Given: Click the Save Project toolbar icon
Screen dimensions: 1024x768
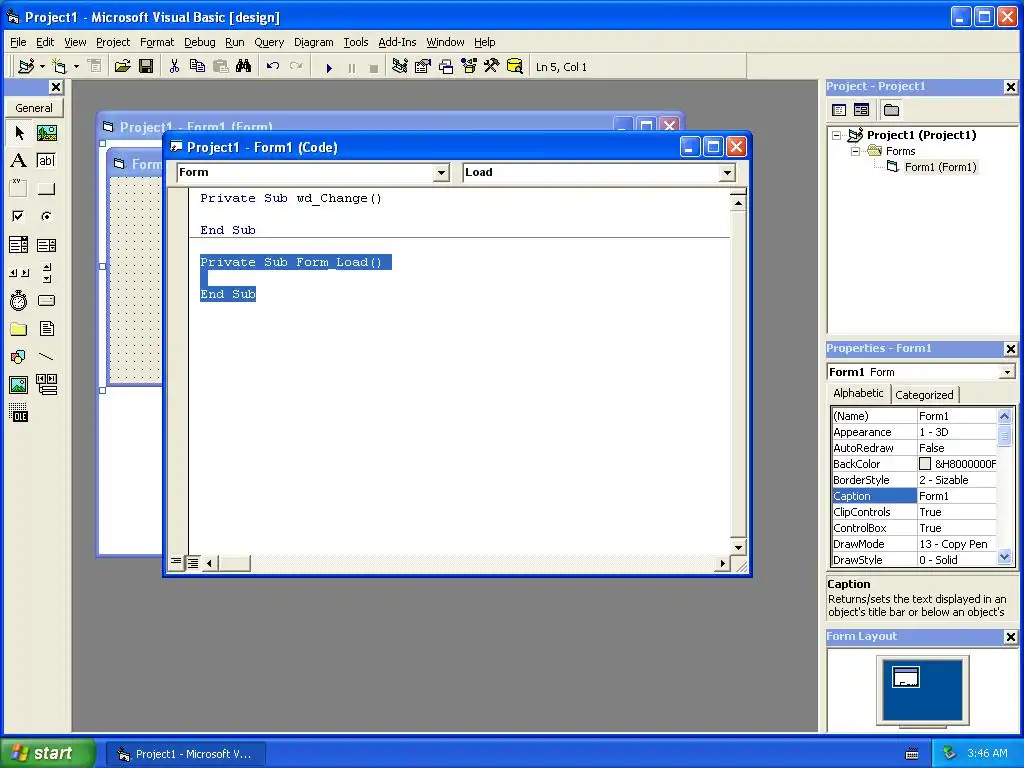Looking at the screenshot, I should tap(146, 66).
